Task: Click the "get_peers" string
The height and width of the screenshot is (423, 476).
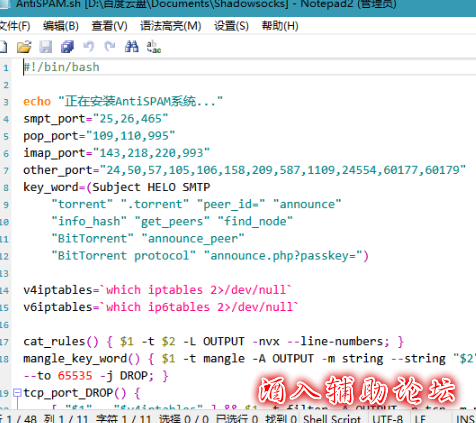Action: tap(172, 221)
